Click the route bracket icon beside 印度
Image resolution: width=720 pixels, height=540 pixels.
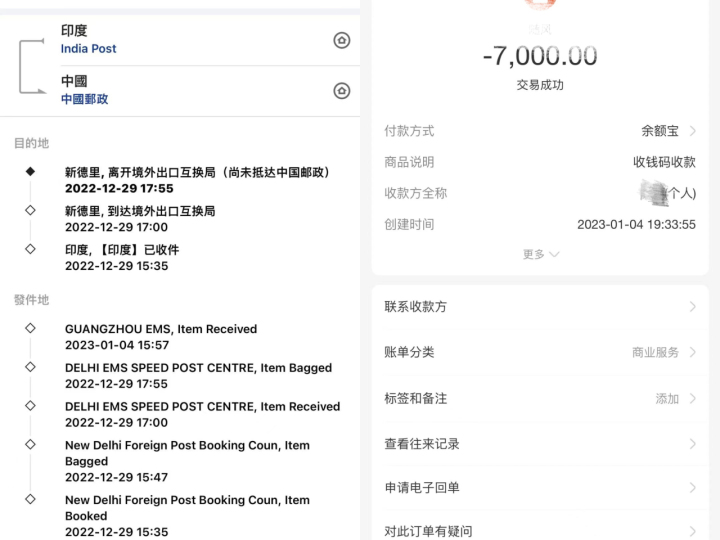tap(32, 66)
